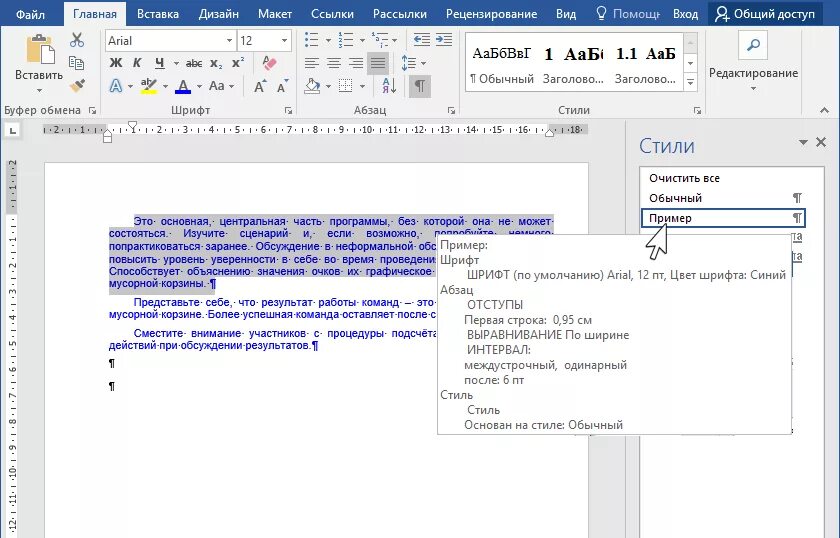Open the Файл tab
Viewport: 840px width, 538px height.
pos(31,13)
